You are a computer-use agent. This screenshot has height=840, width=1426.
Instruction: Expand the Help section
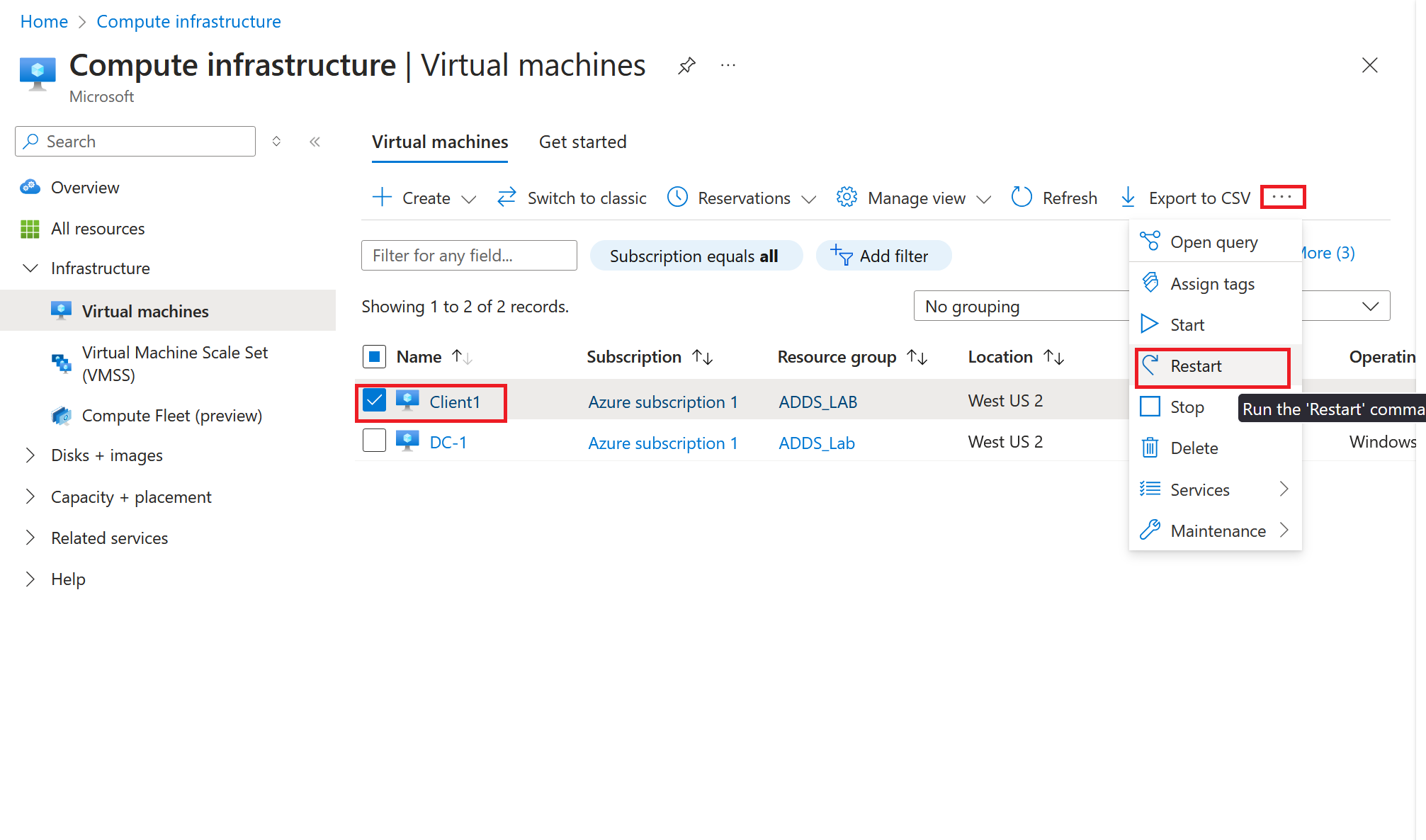coord(30,579)
